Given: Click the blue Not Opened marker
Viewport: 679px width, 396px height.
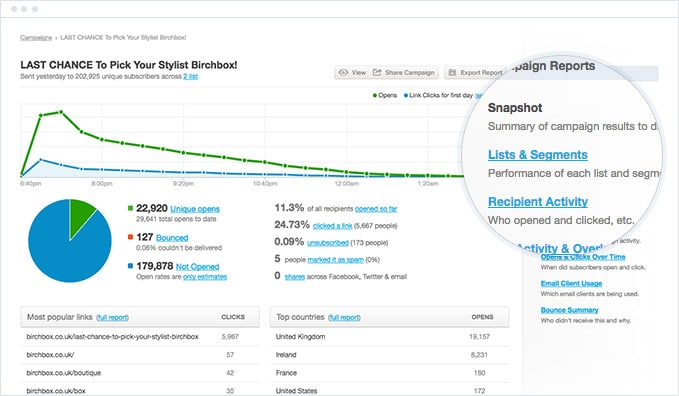Looking at the screenshot, I should [x=130, y=266].
